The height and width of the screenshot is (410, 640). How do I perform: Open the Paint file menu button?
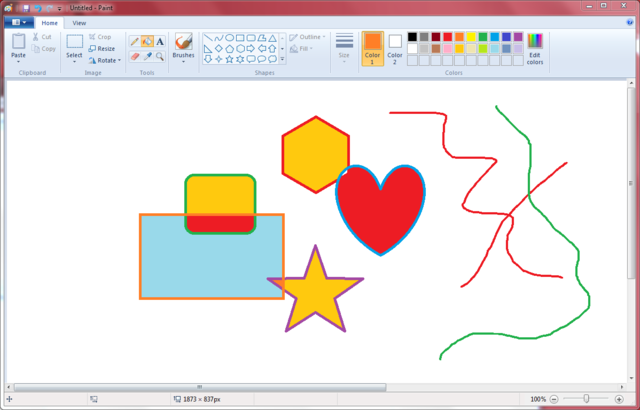(x=19, y=22)
